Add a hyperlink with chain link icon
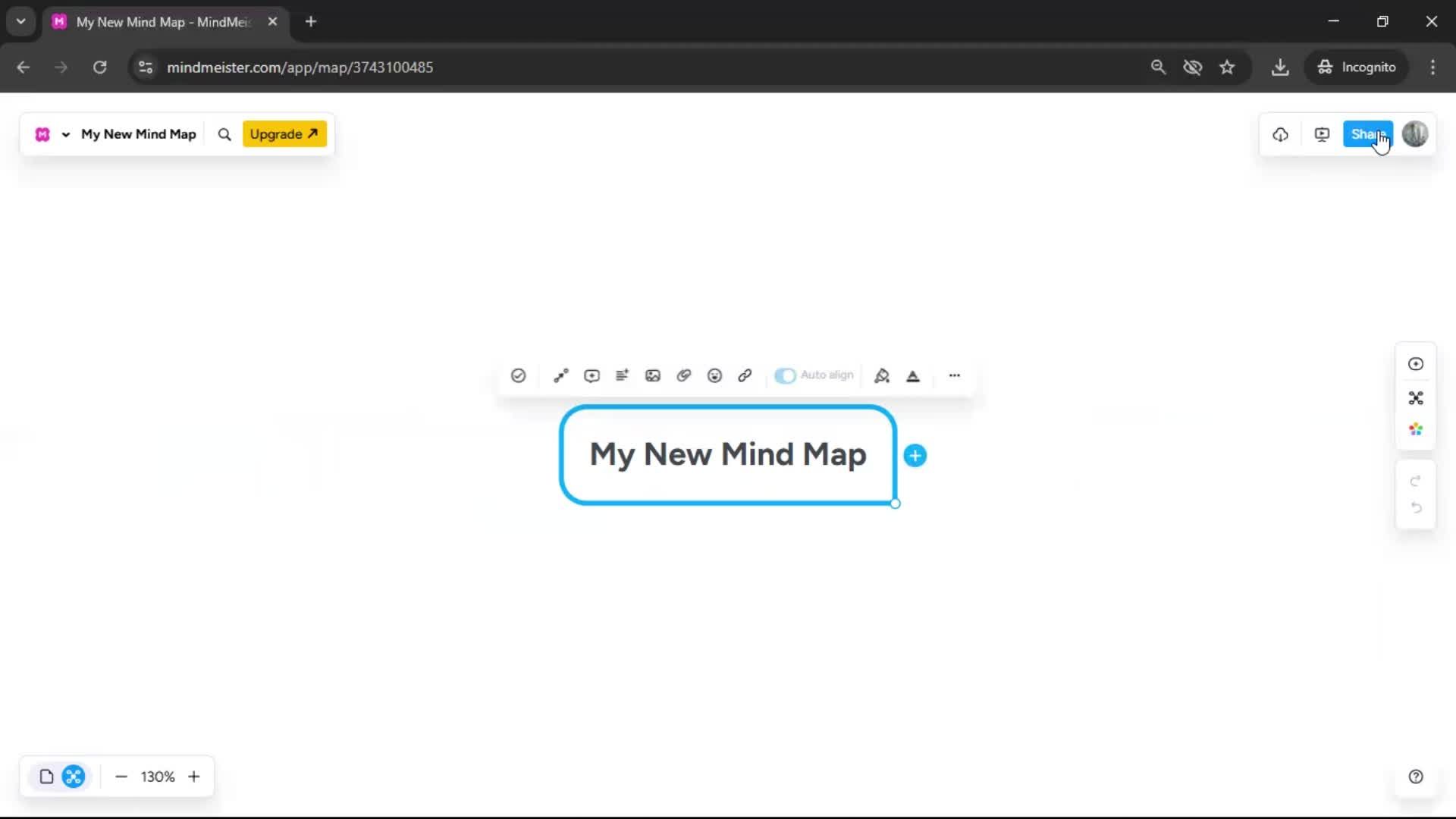Viewport: 1456px width, 819px height. click(x=745, y=375)
